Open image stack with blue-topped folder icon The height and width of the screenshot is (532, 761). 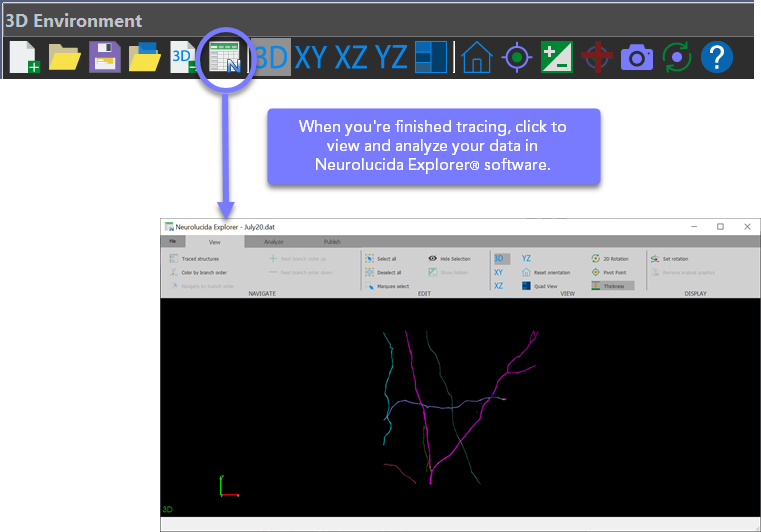pos(145,57)
